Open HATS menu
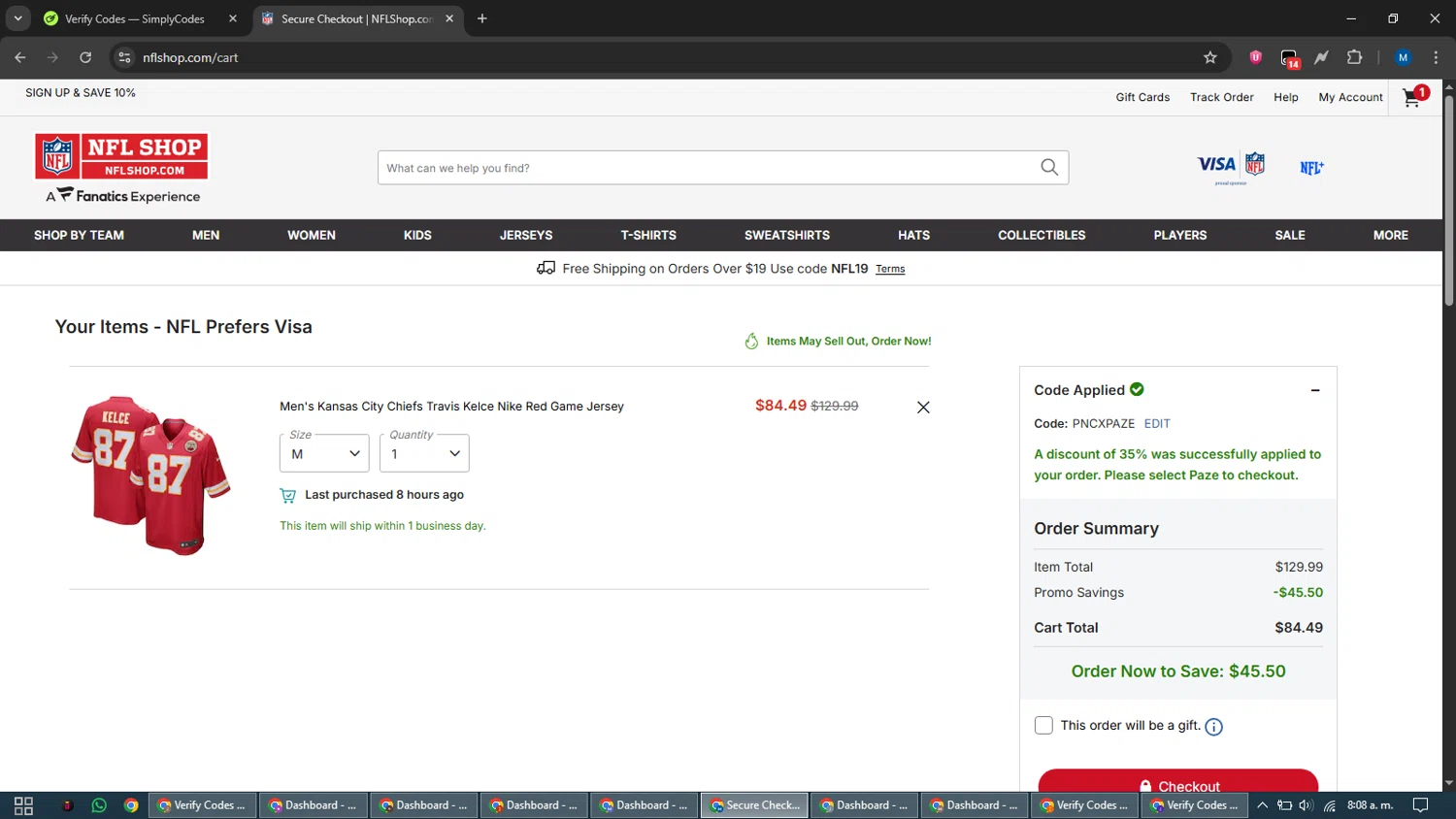Image resolution: width=1456 pixels, height=819 pixels. 913,235
